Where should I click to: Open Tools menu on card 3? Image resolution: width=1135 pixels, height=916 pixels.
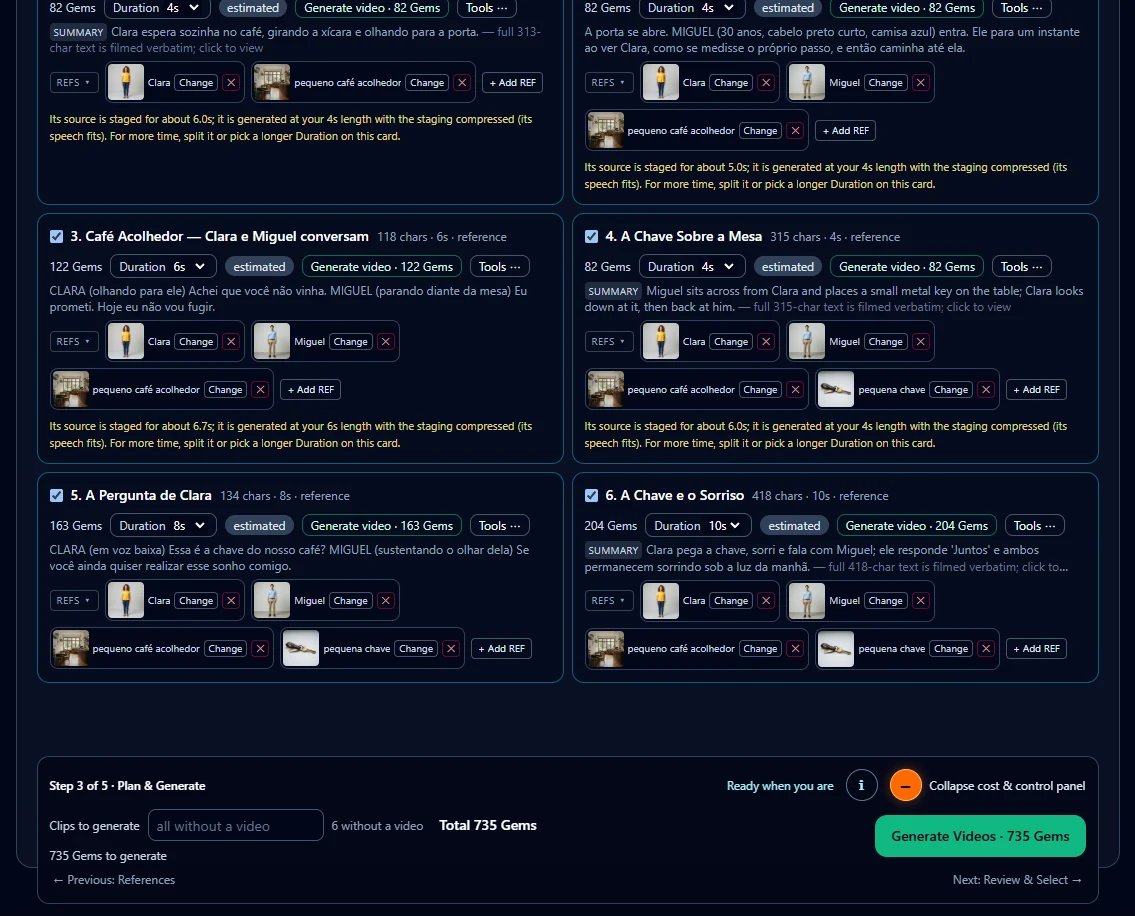click(499, 267)
